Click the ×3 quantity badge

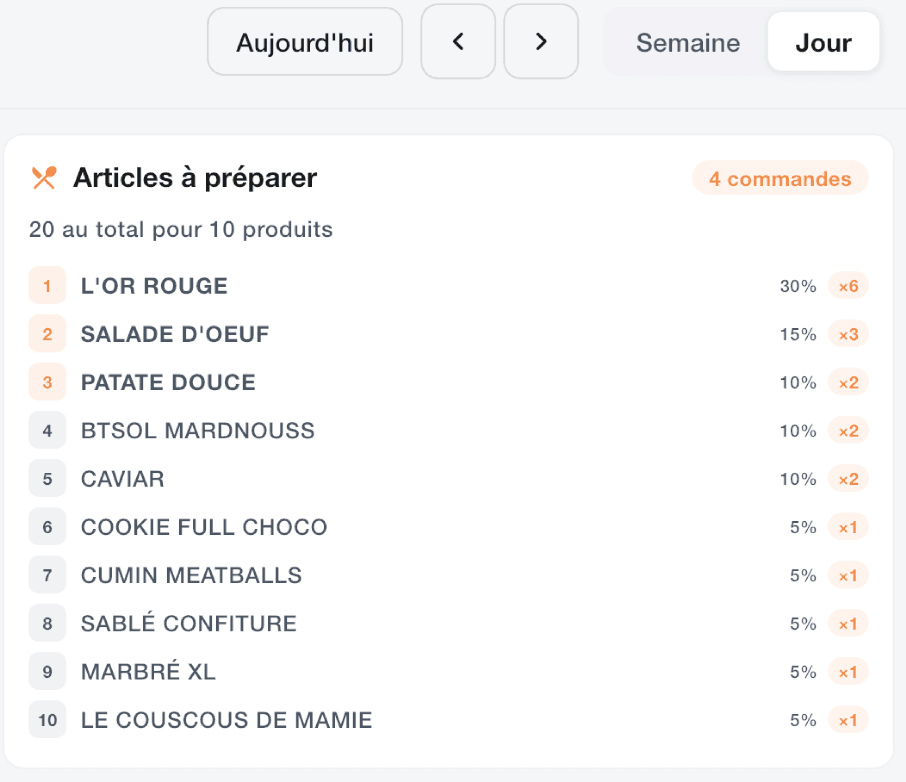pos(848,334)
